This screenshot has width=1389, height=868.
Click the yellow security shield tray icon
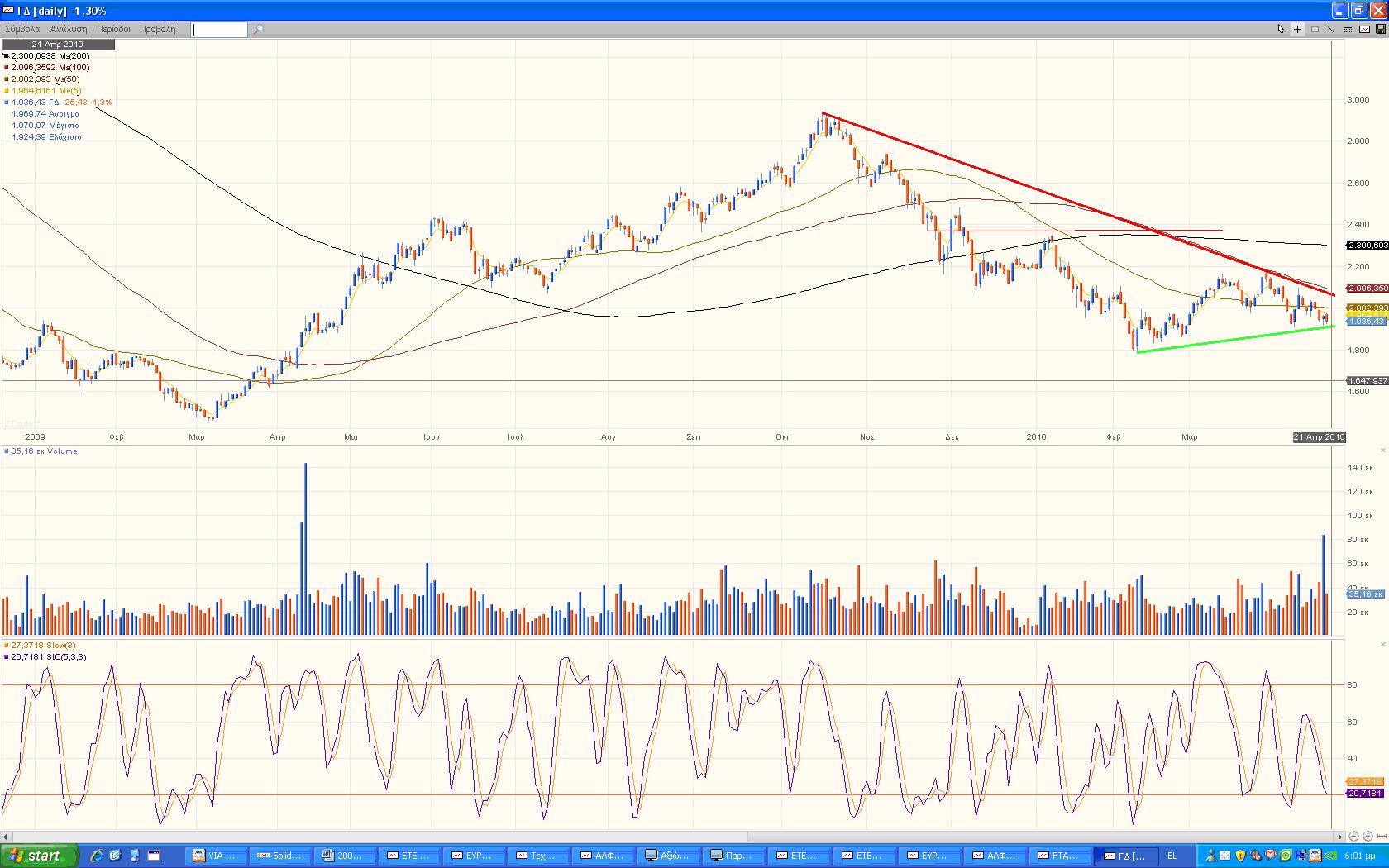(1240, 856)
